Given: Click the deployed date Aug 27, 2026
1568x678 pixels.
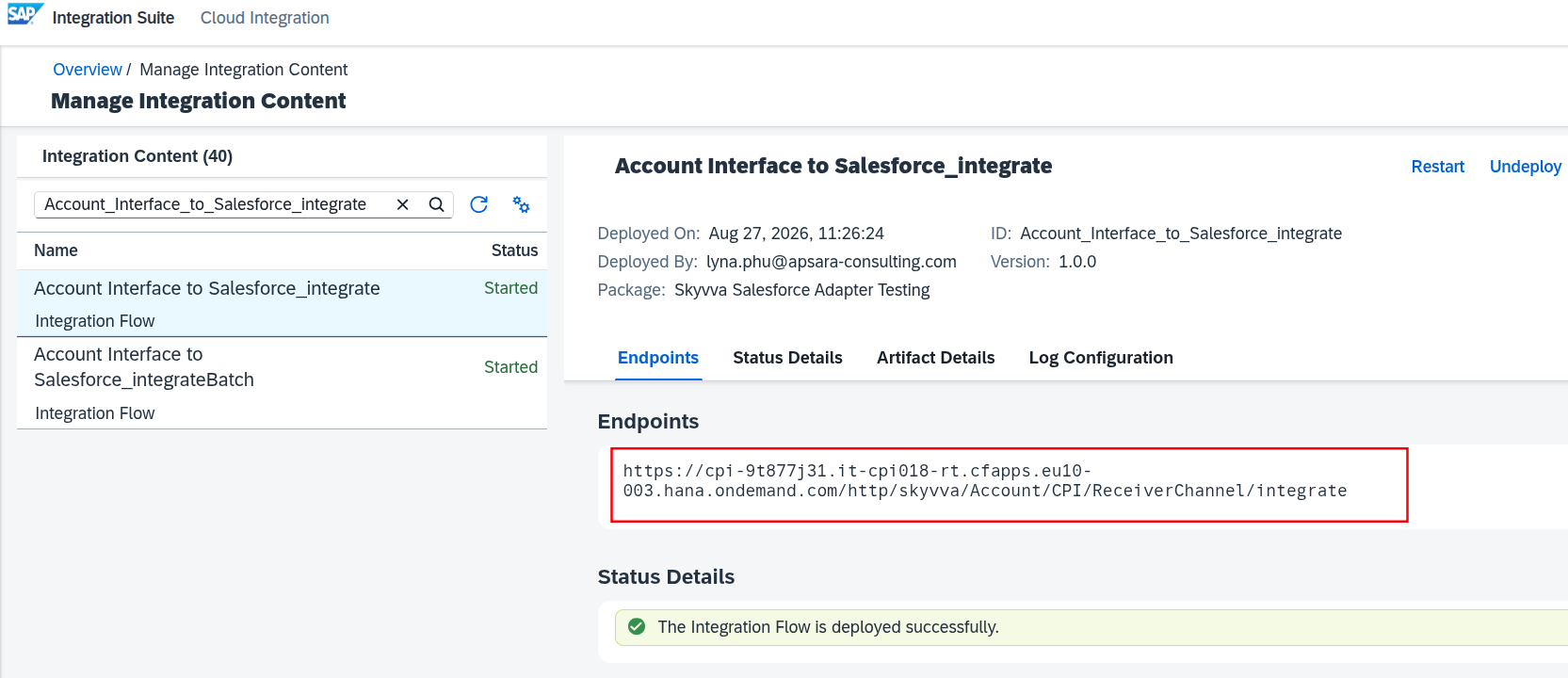Looking at the screenshot, I should click(x=797, y=234).
